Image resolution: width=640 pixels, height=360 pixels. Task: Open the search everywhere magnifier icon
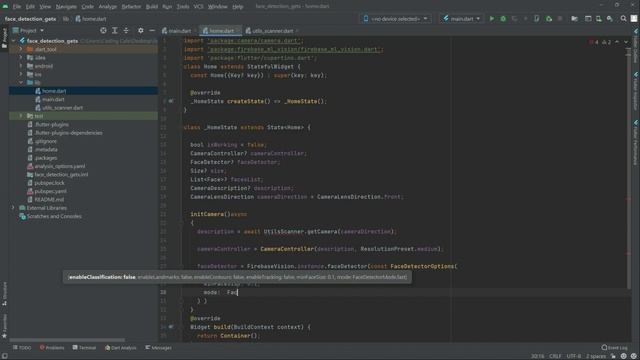pos(623,19)
